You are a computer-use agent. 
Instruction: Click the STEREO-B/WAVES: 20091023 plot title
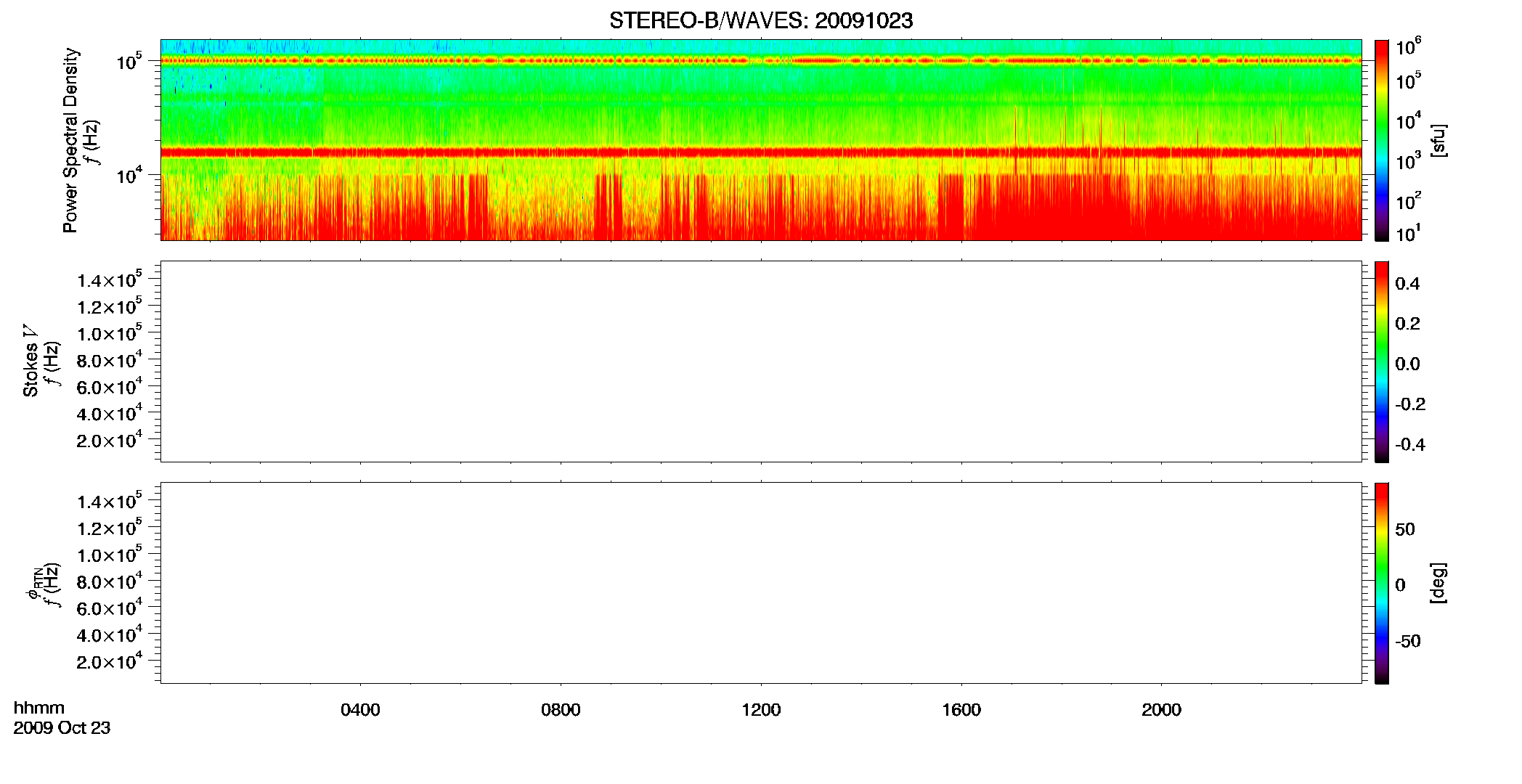tap(760, 20)
